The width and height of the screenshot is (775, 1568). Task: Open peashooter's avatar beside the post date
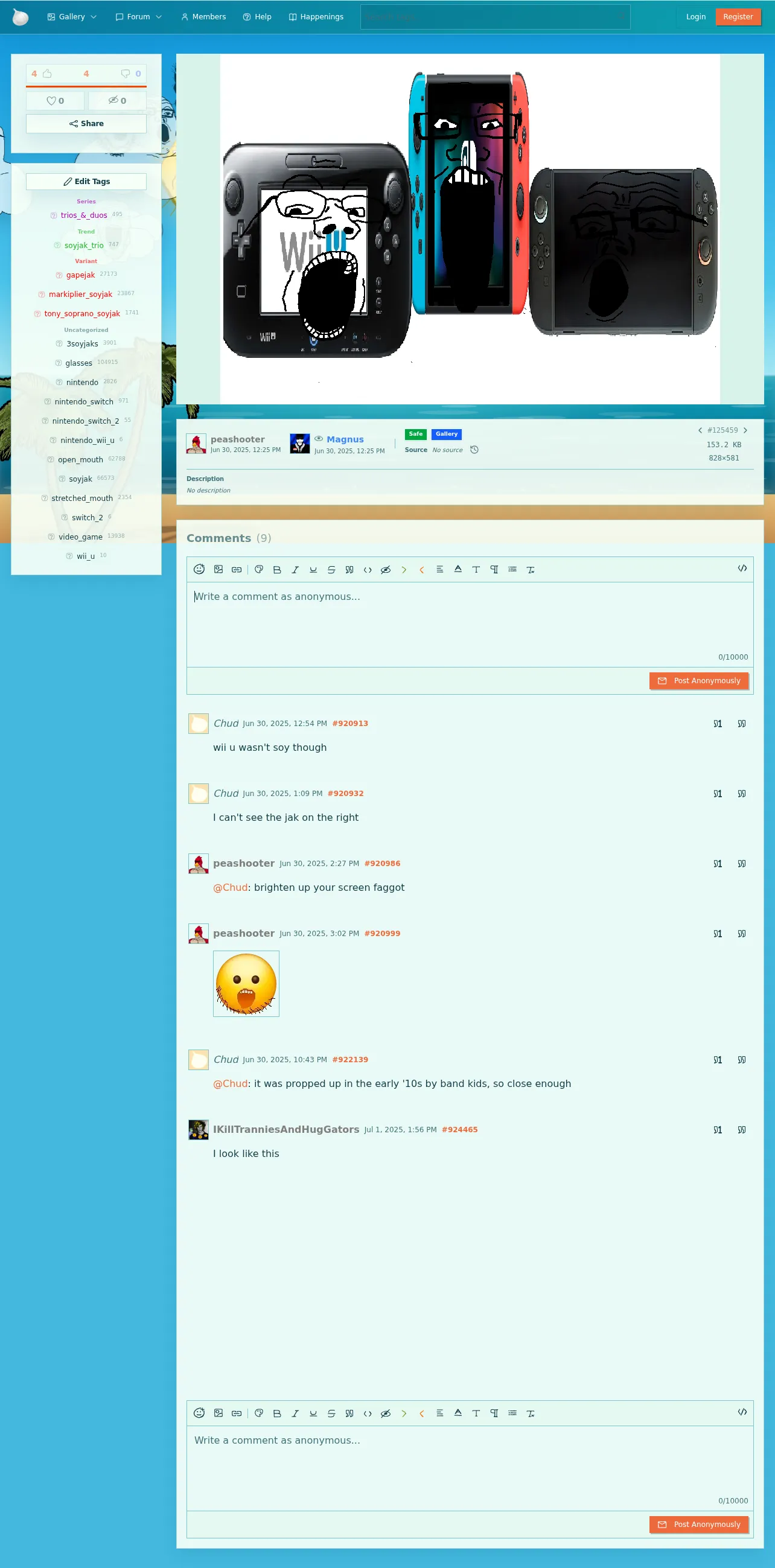196,444
